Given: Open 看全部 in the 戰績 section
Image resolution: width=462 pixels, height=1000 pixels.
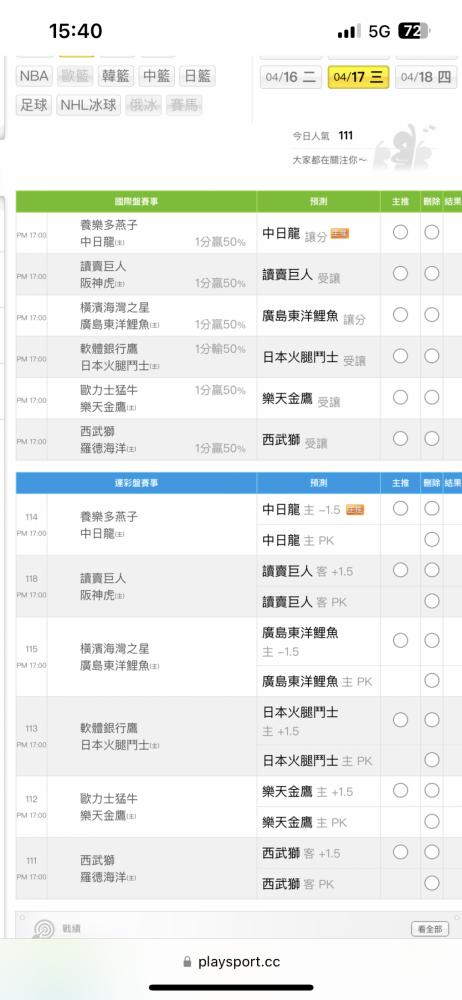Looking at the screenshot, I should pos(430,929).
